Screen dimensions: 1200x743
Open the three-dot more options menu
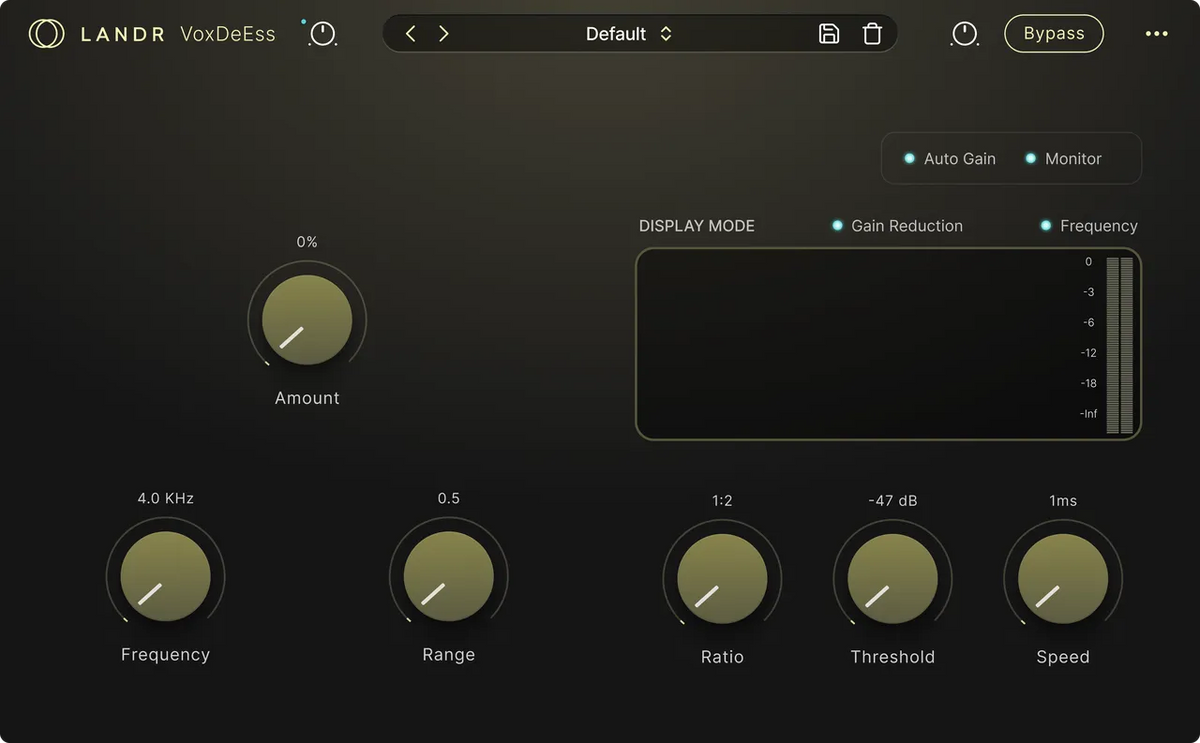1156,34
